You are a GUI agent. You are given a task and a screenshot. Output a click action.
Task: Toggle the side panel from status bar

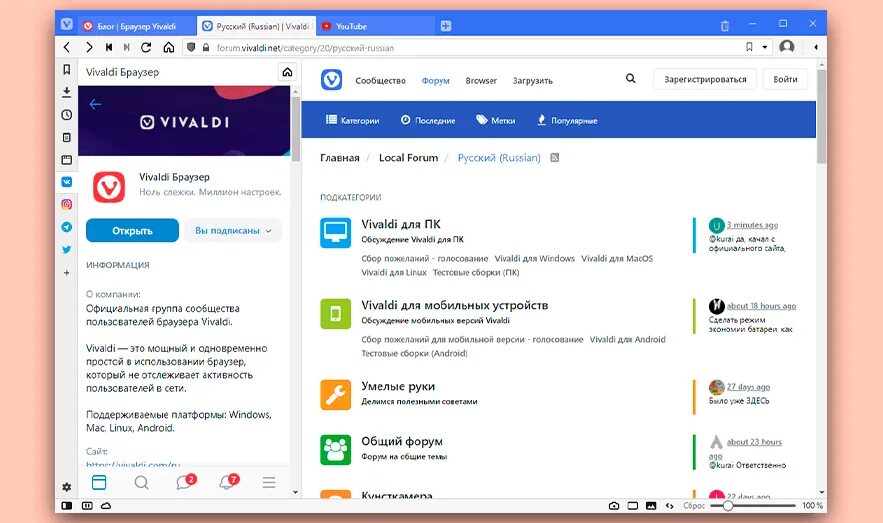pos(66,506)
